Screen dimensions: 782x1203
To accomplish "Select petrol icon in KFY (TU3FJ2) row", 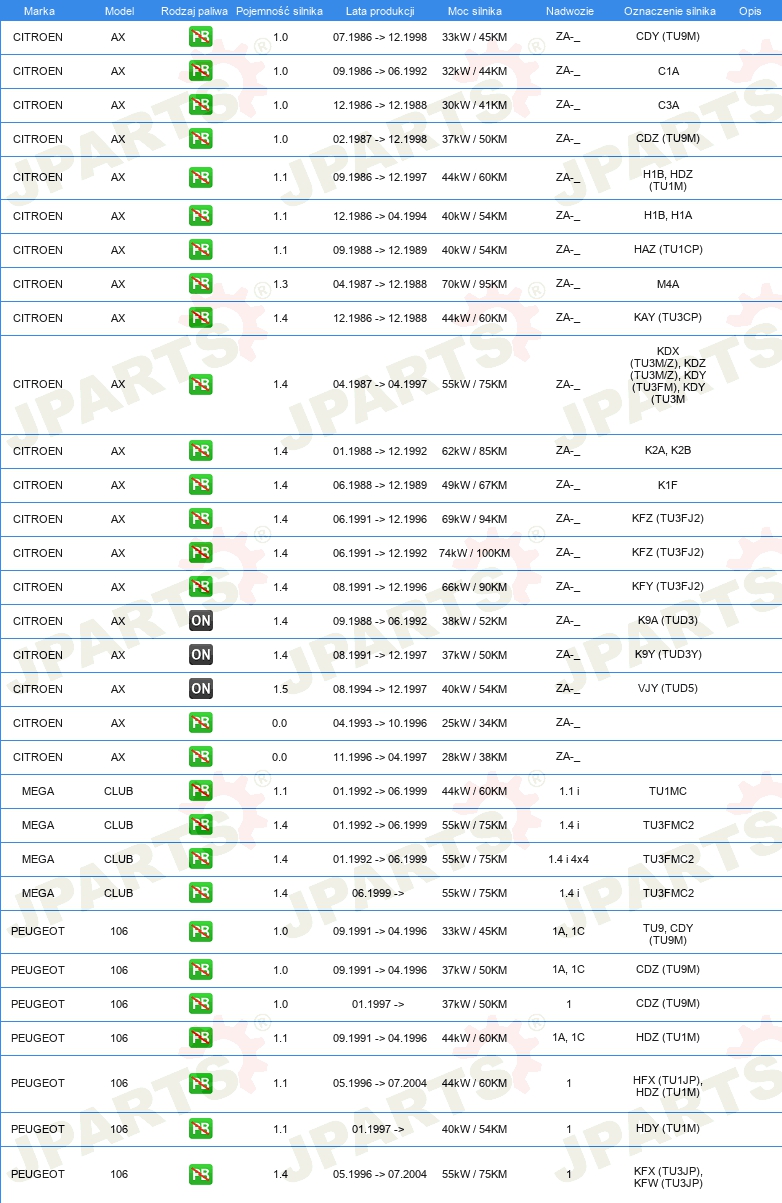I will pos(201,587).
